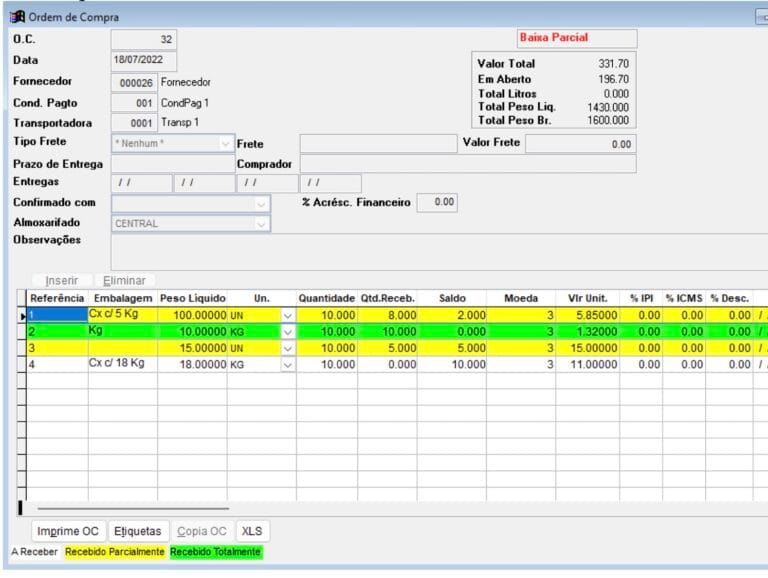The height and width of the screenshot is (578, 768).
Task: Click Vlr Unit. cell 5.85000
Action: pyautogui.click(x=588, y=315)
